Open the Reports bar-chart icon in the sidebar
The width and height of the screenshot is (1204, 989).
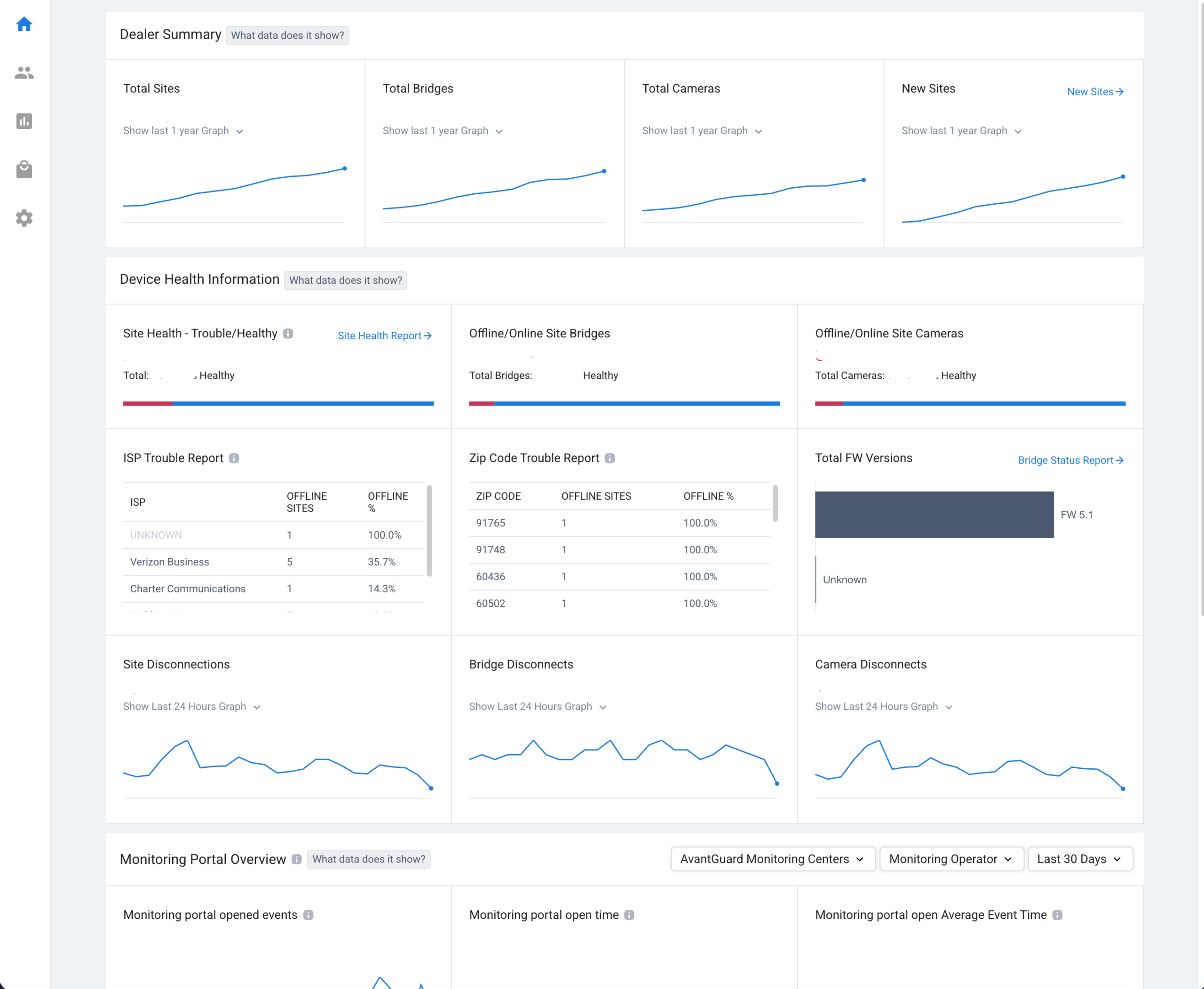[x=24, y=121]
